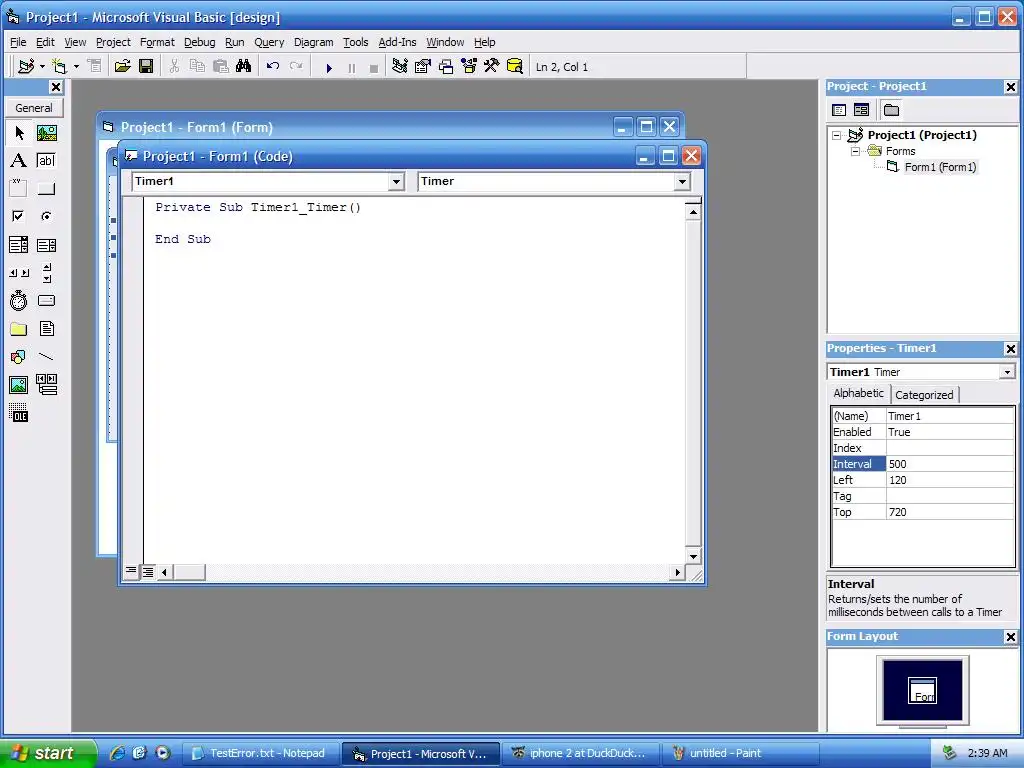Select the Pointer tool in toolbox
1024x768 pixels.
(x=19, y=133)
